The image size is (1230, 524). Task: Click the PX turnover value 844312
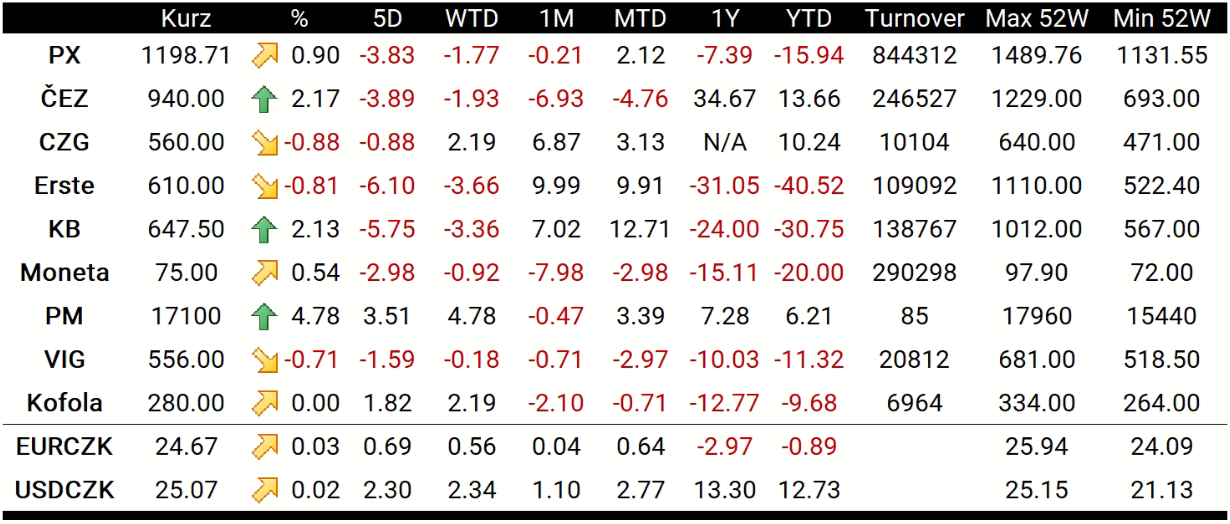pyautogui.click(x=914, y=56)
